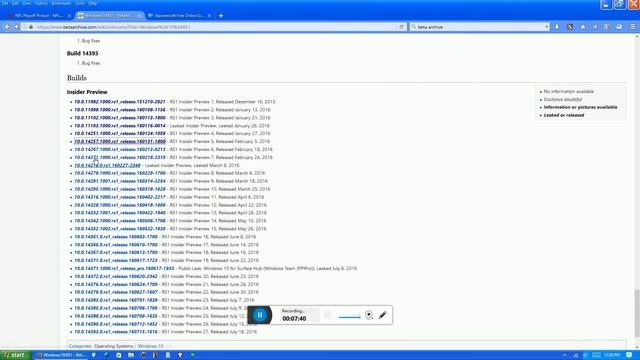Image resolution: width=640 pixels, height=360 pixels.
Task: Open build link for RS1 Insider Preview 27
Action: 116,332
